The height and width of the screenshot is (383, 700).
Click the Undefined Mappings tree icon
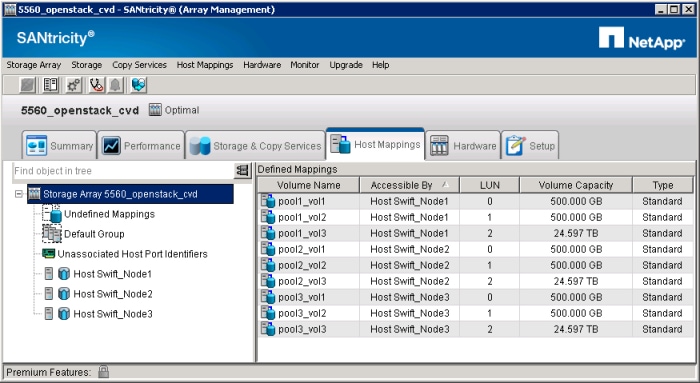pos(52,214)
